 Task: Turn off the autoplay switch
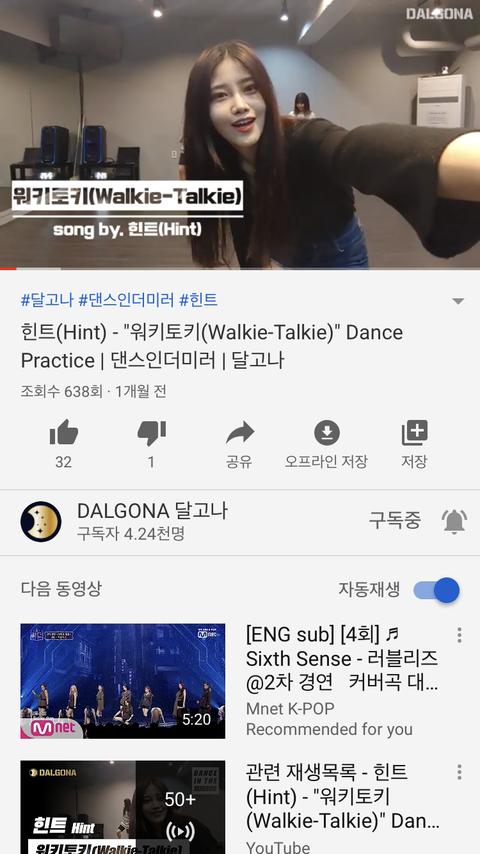436,590
